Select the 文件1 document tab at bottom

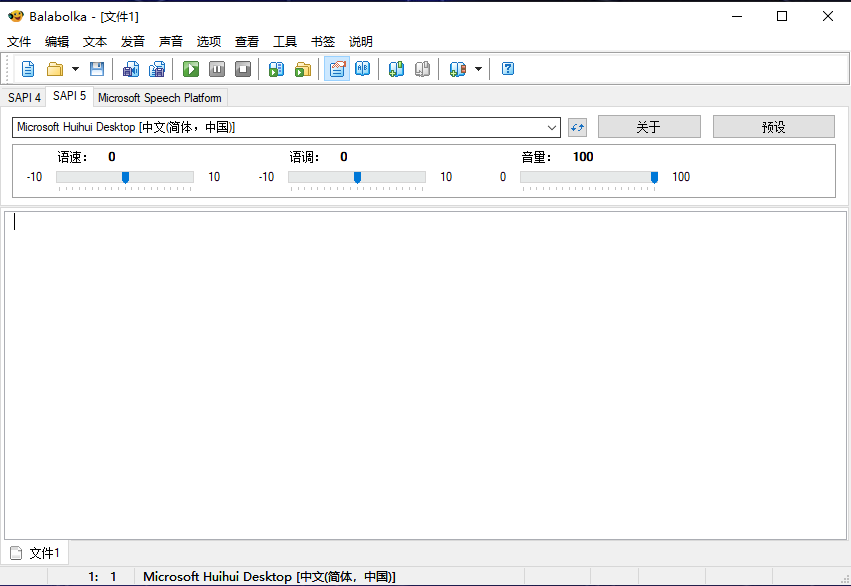[x=35, y=553]
